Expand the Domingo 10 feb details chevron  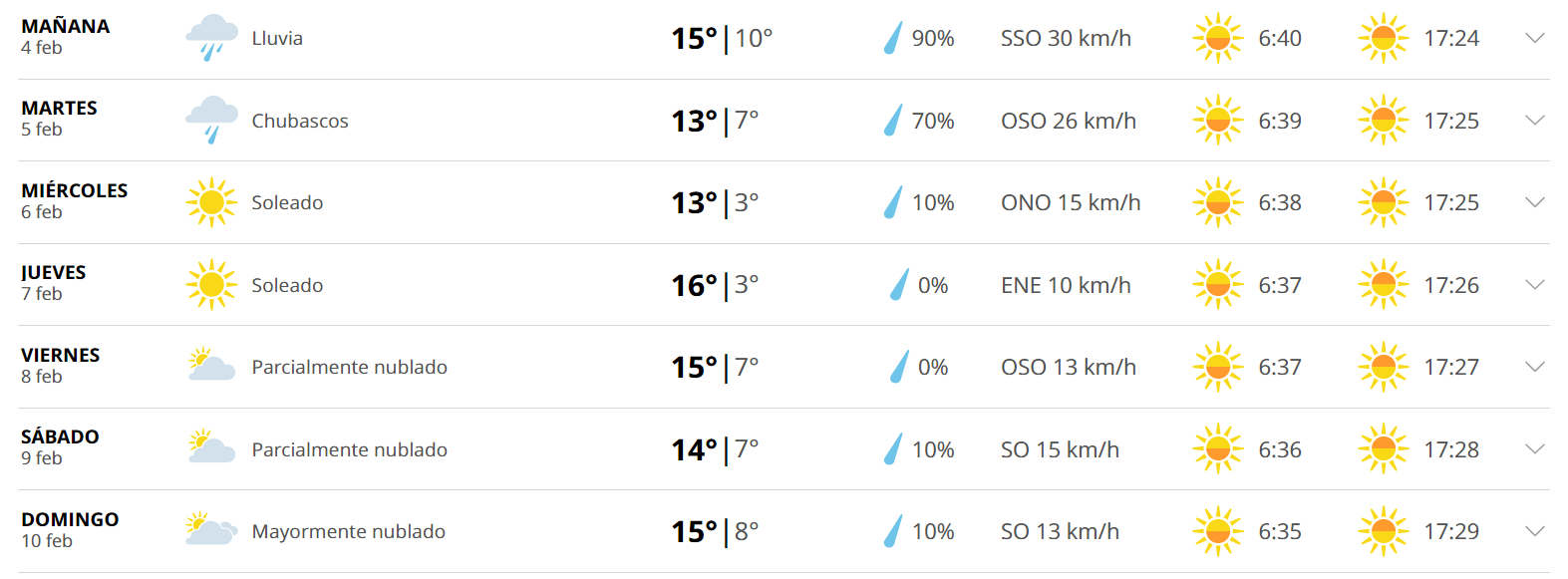click(x=1535, y=530)
